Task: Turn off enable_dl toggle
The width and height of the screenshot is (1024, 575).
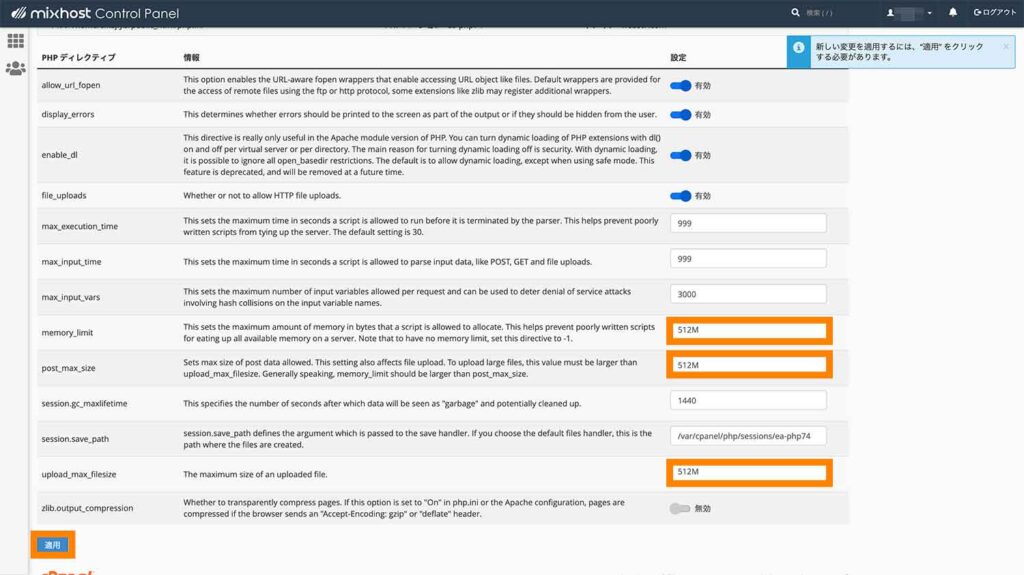Action: 680,155
